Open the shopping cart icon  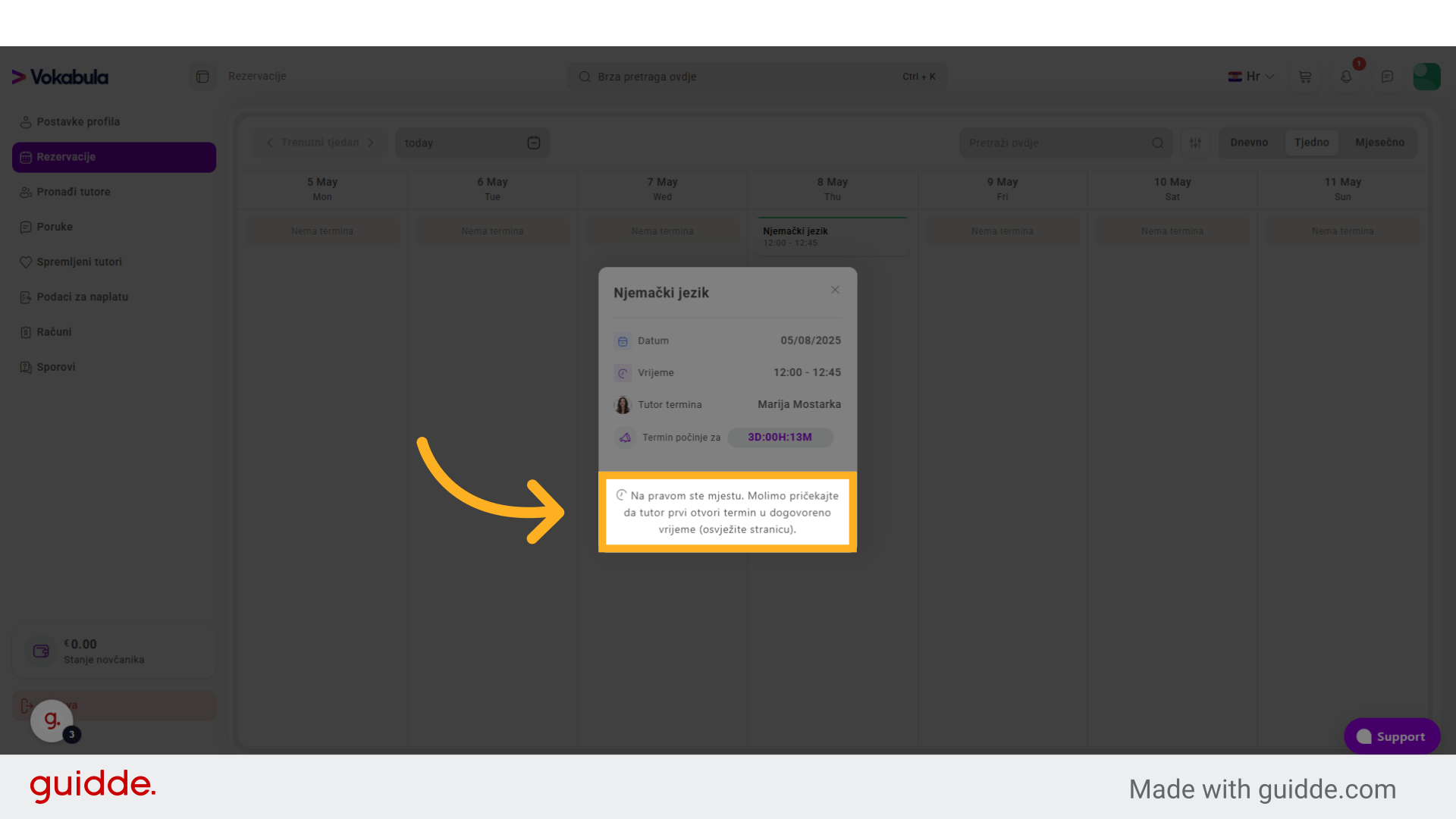[1305, 77]
